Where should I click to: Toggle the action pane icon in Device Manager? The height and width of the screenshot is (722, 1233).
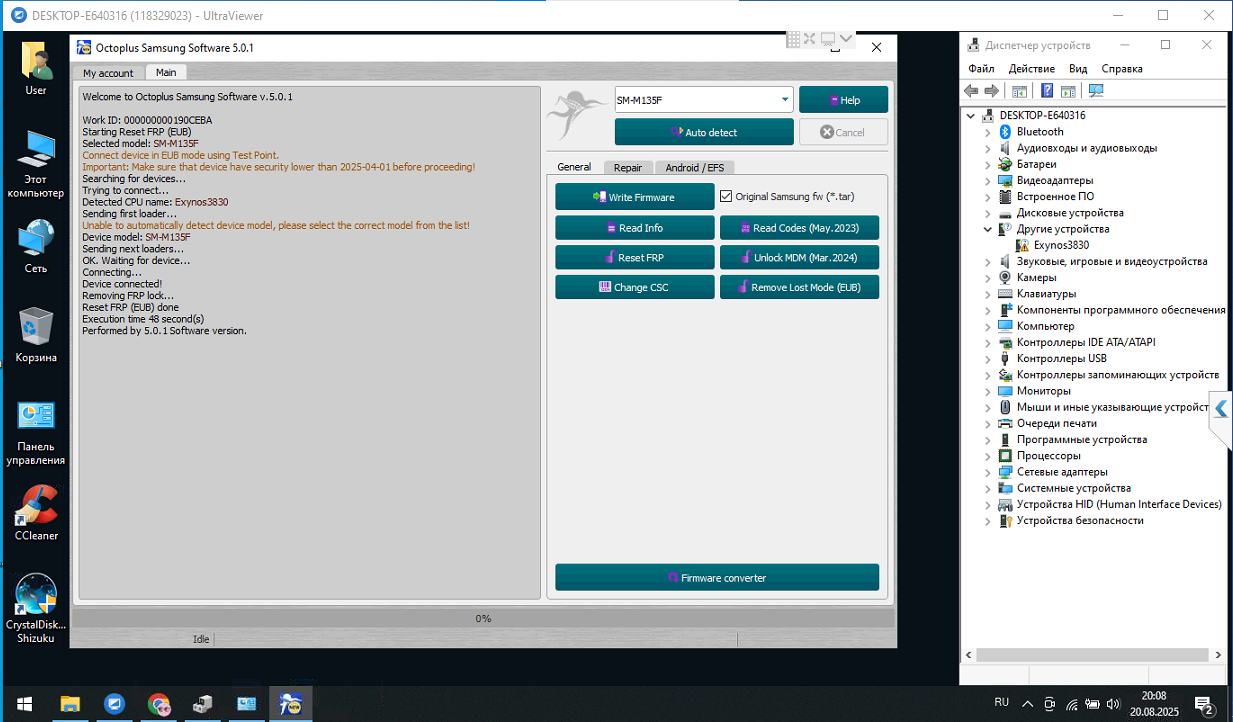pos(1068,91)
